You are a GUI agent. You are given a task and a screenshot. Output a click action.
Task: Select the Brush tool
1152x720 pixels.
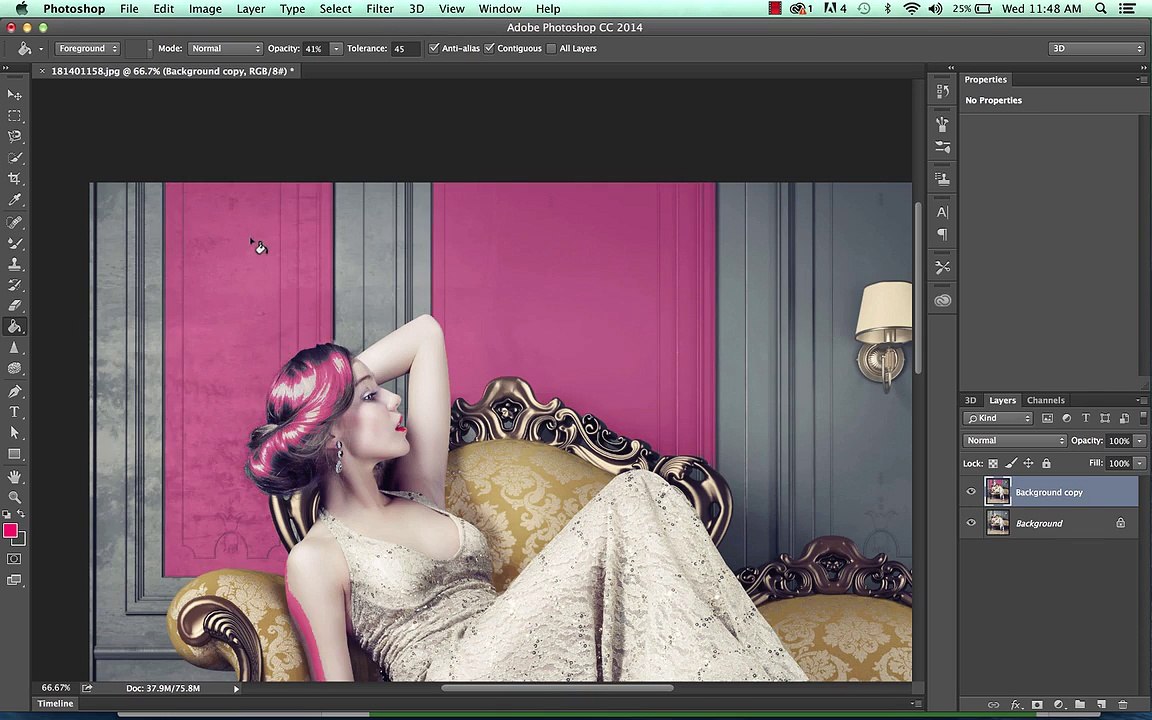(14, 243)
